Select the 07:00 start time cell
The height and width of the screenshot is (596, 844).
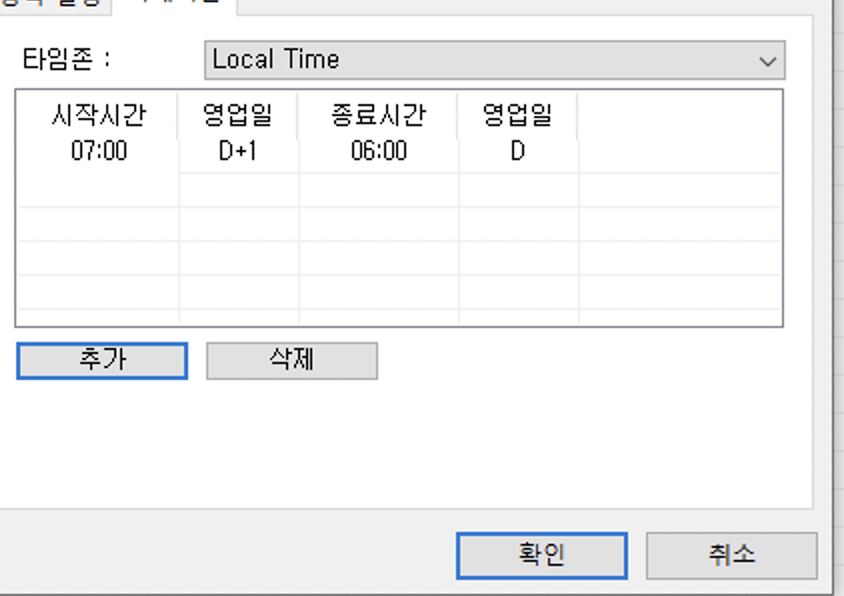click(x=98, y=152)
